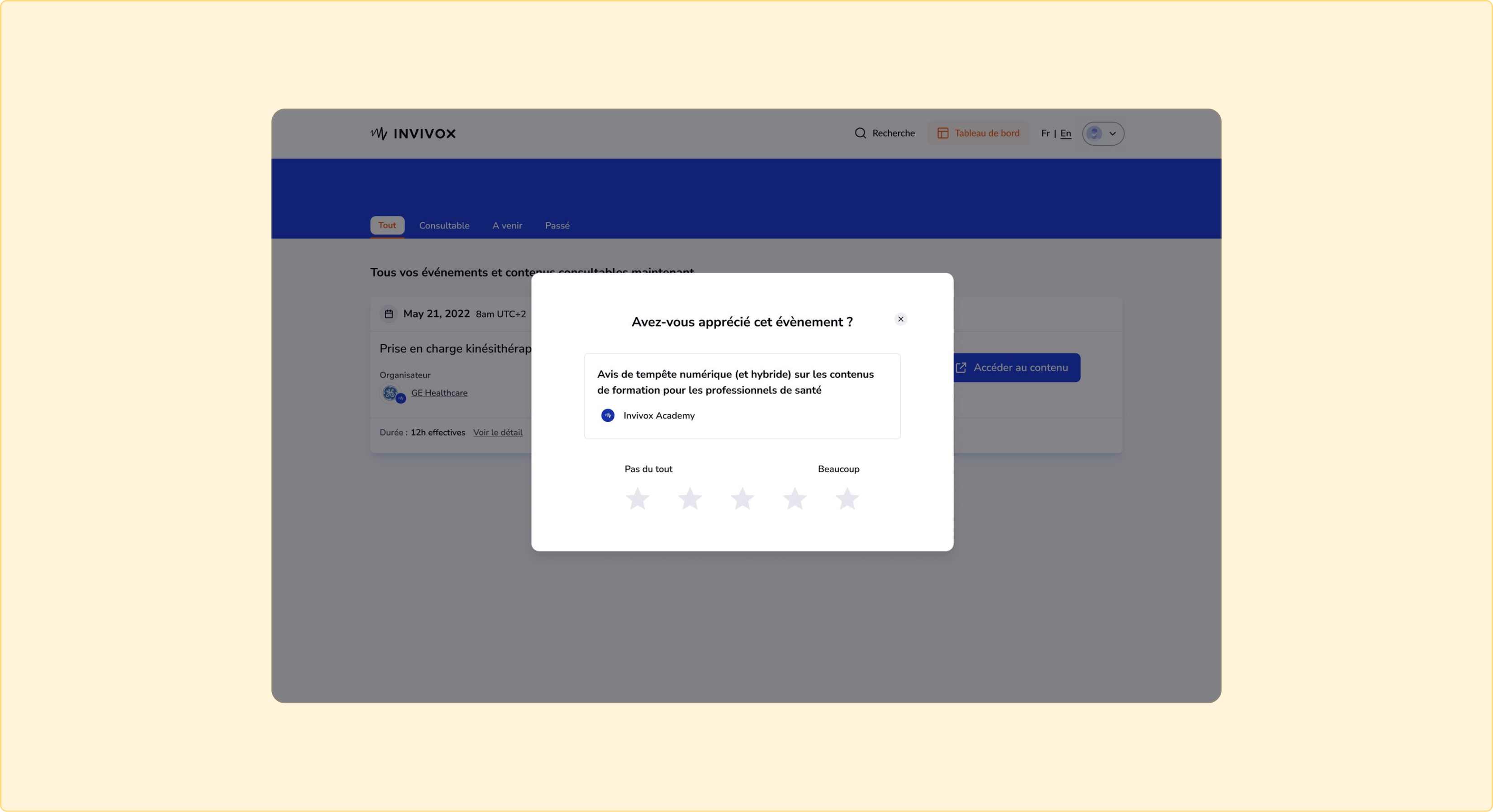Screen dimensions: 1493x812
Task: Rate the event one star
Action: 637,499
